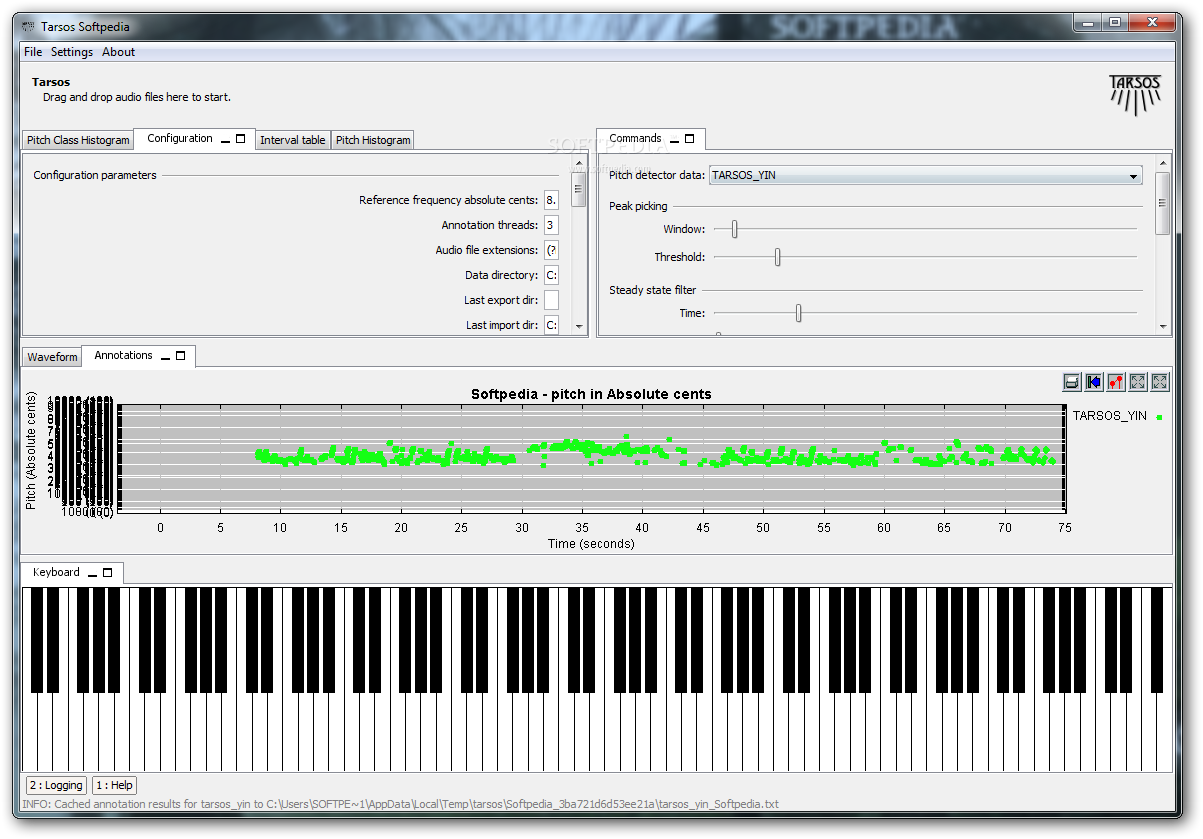Minimize the Annotations panel
This screenshot has width=1203, height=839.
166,357
